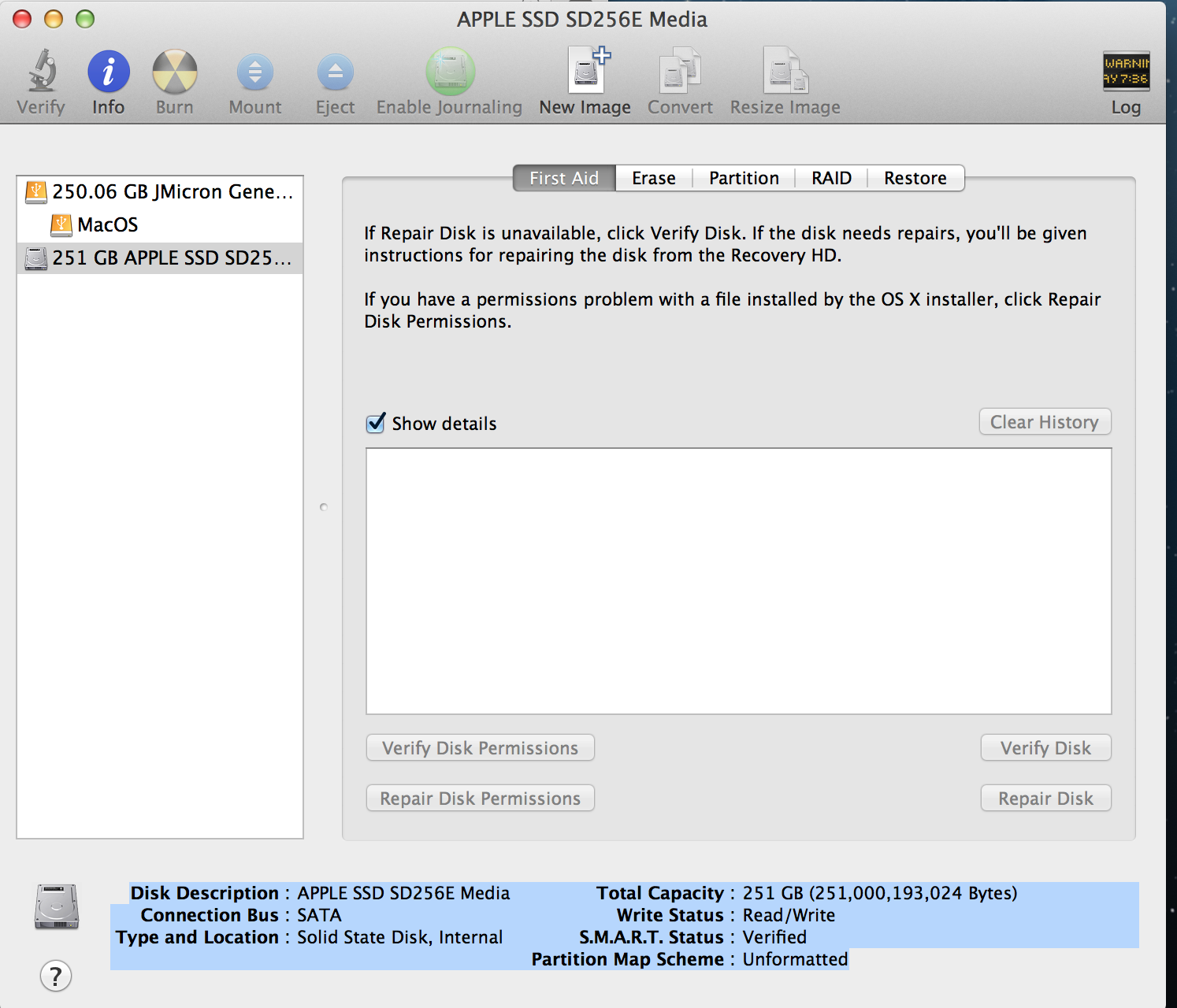Open the Partition tab
This screenshot has width=1177, height=1008.
tap(744, 178)
